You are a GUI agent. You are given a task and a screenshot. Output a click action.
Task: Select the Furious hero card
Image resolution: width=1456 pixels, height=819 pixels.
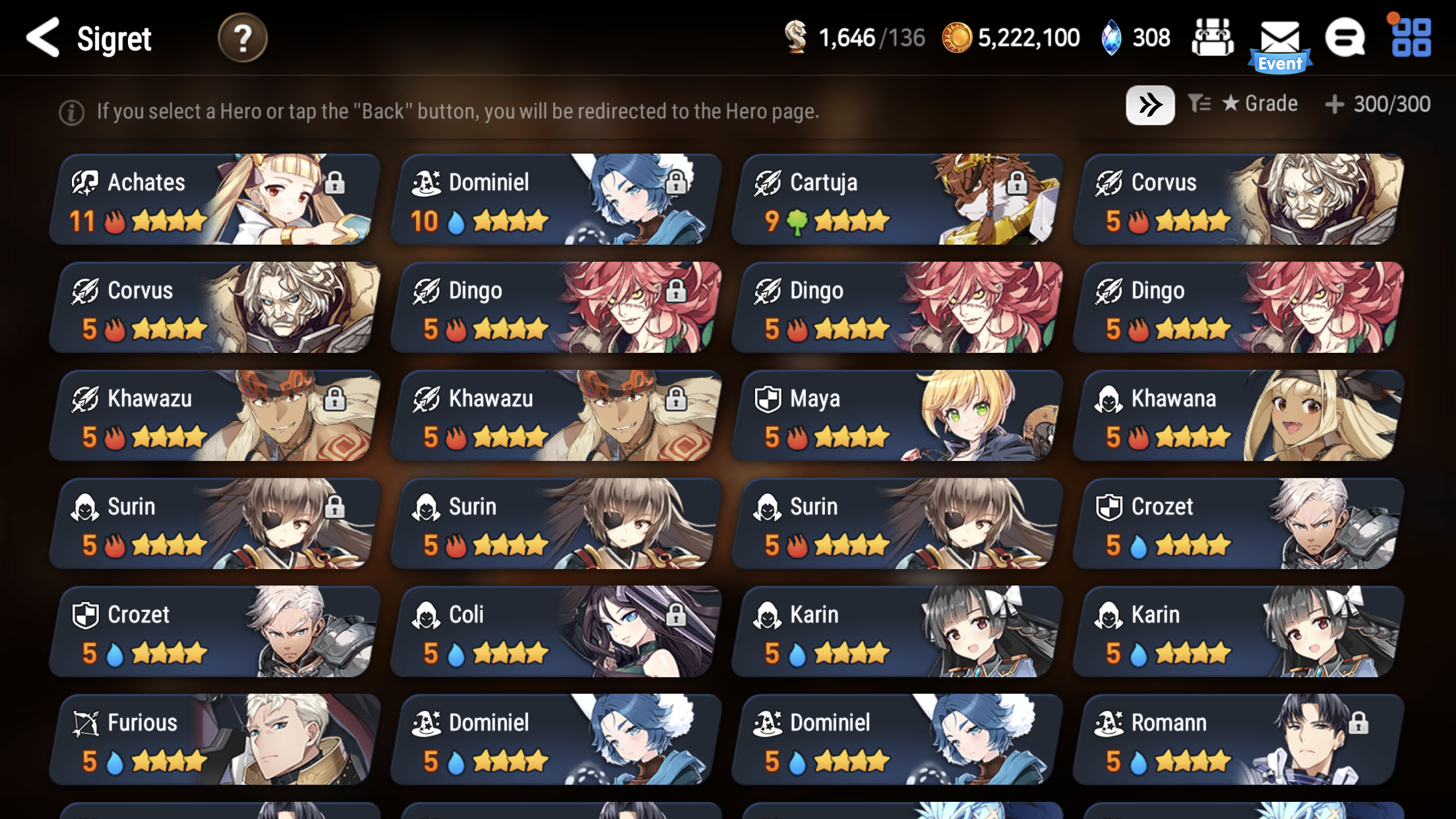[x=214, y=739]
